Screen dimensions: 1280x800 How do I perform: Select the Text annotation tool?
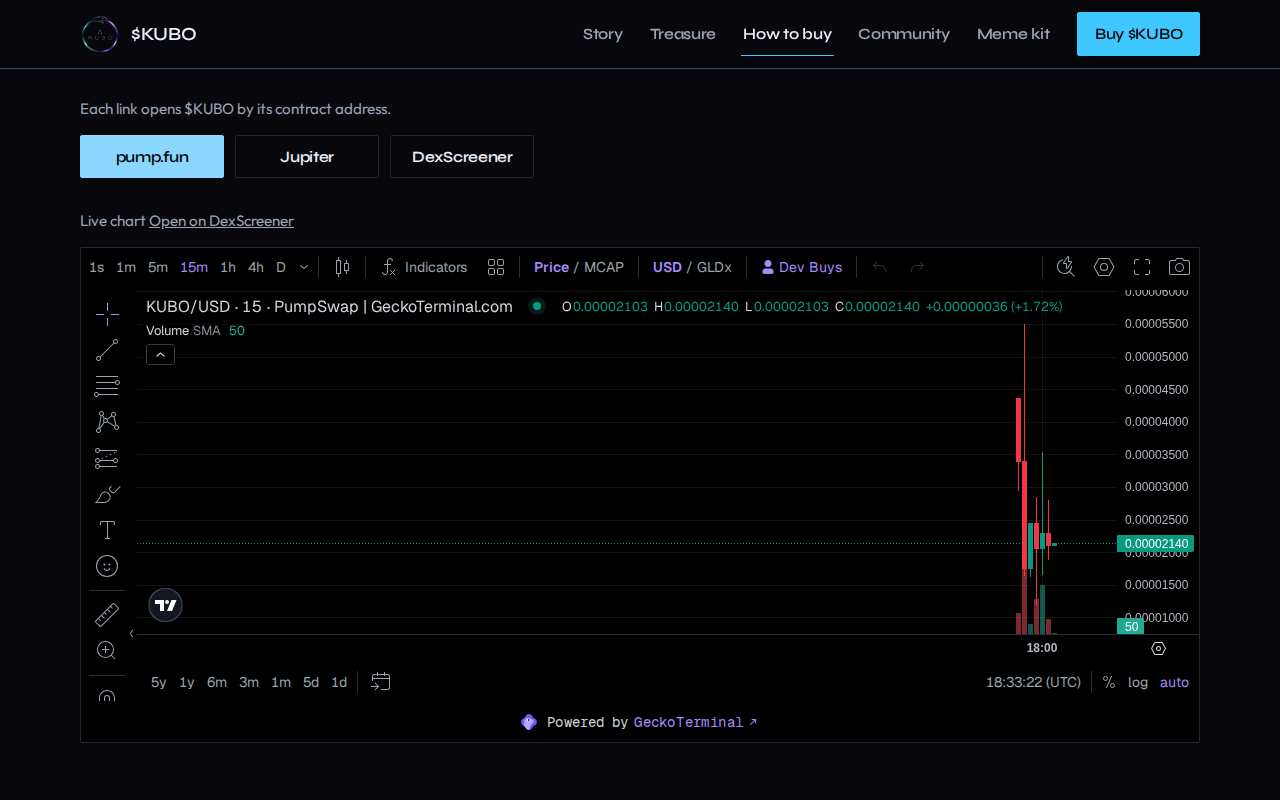(107, 530)
